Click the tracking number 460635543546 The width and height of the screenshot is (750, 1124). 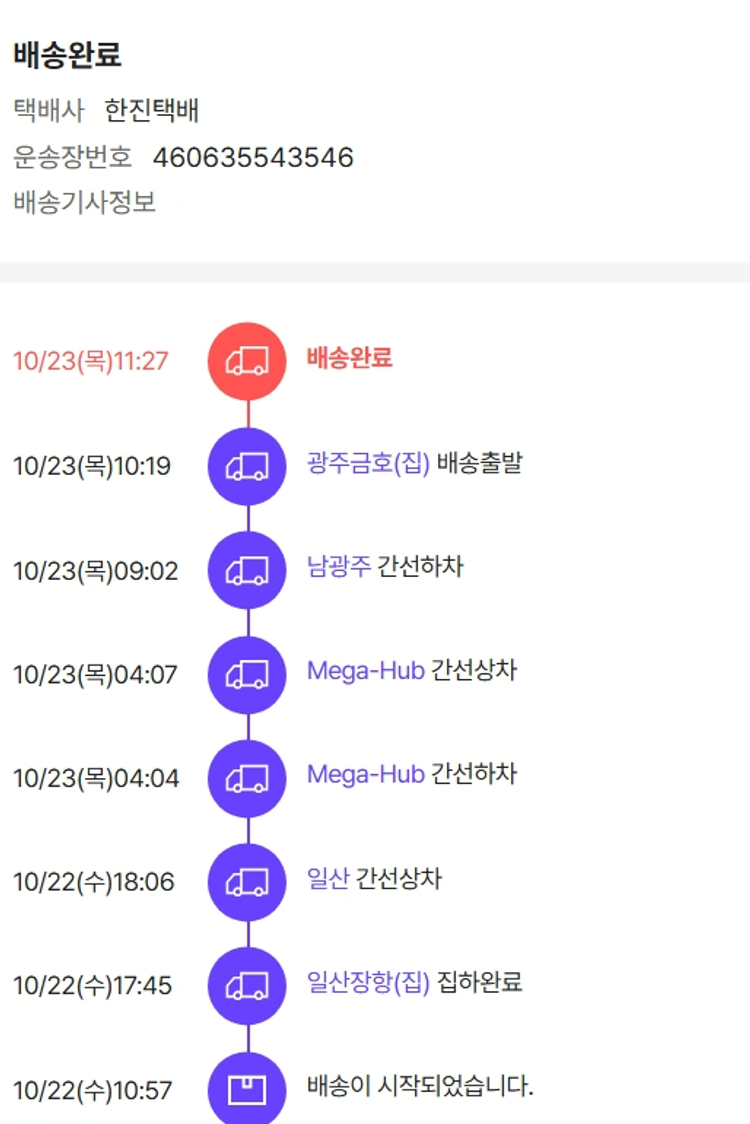click(253, 158)
